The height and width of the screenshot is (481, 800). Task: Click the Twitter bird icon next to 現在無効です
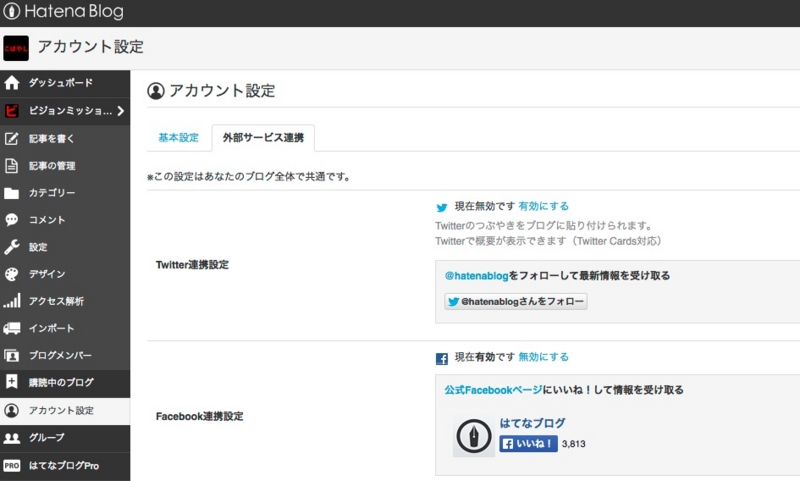[x=442, y=207]
